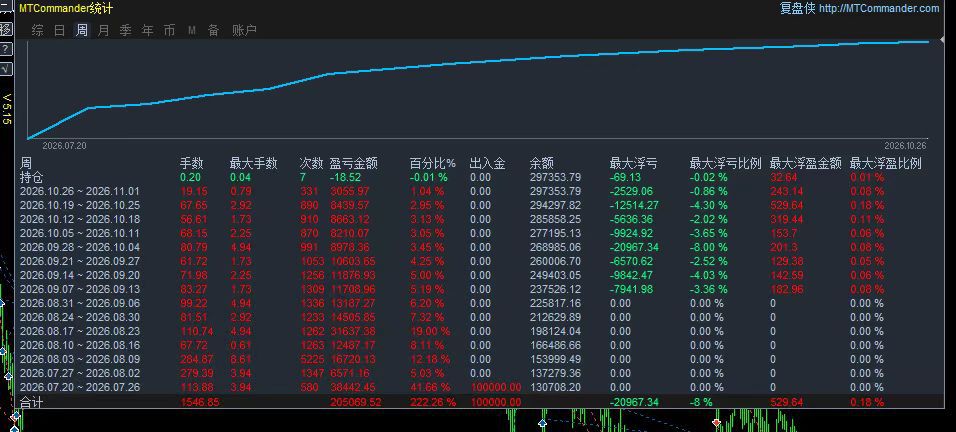Select row 2026.08.24 ~ 2026.08.30

point(478,317)
